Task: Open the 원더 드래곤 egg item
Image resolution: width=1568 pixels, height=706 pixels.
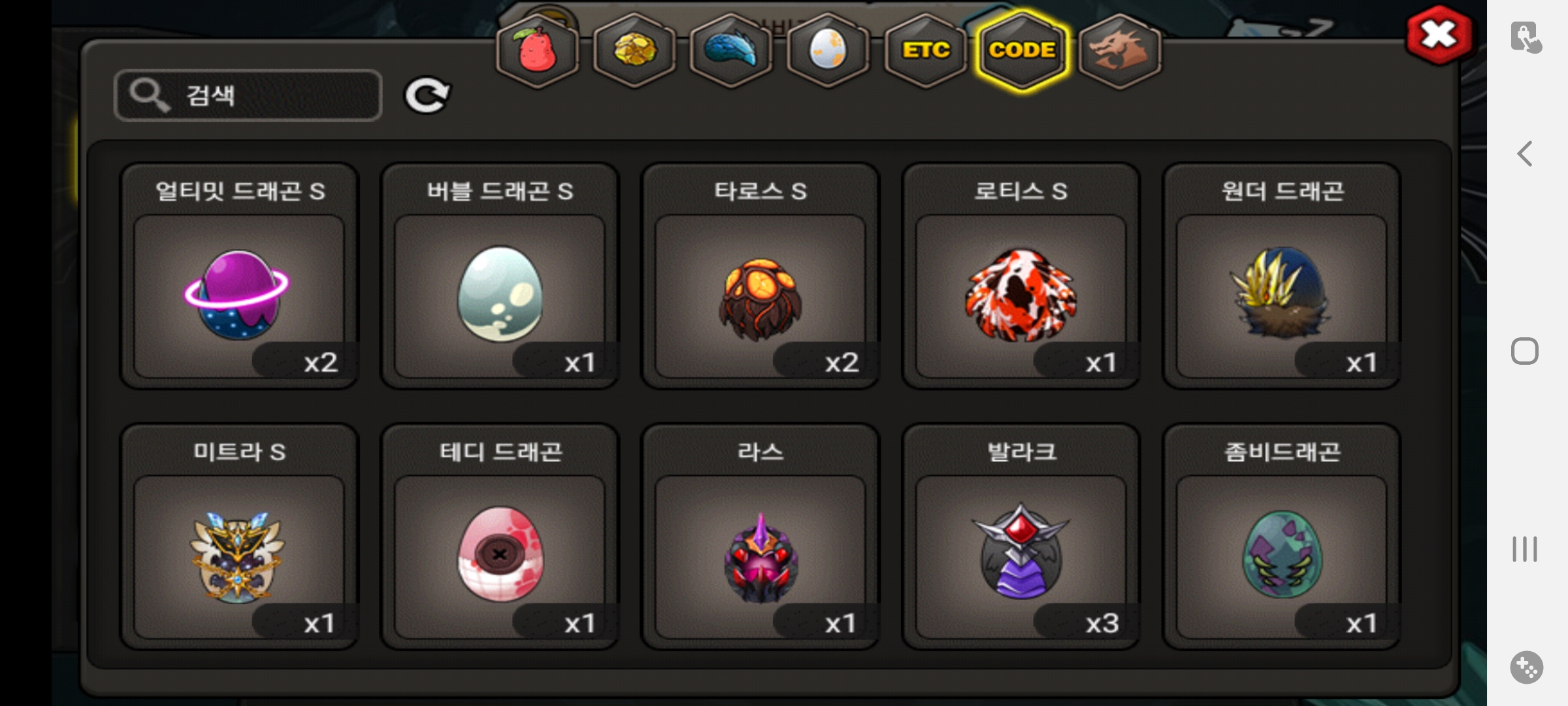Action: tap(1282, 276)
